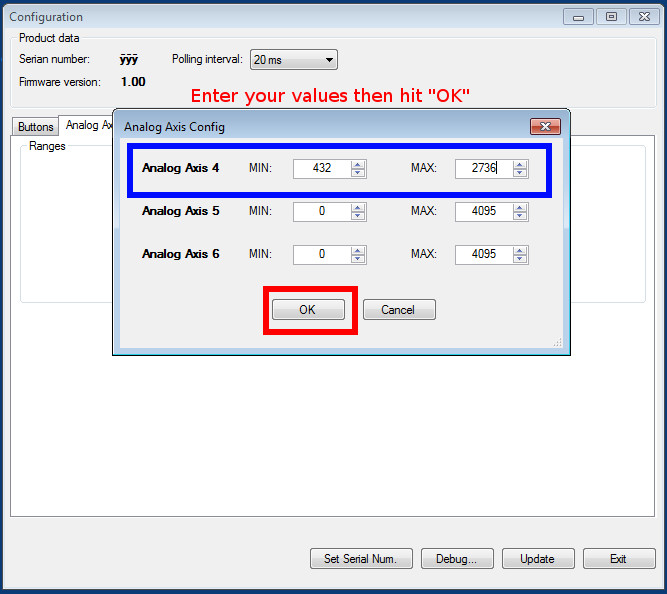Switch to the Buttons tab

[x=35, y=127]
